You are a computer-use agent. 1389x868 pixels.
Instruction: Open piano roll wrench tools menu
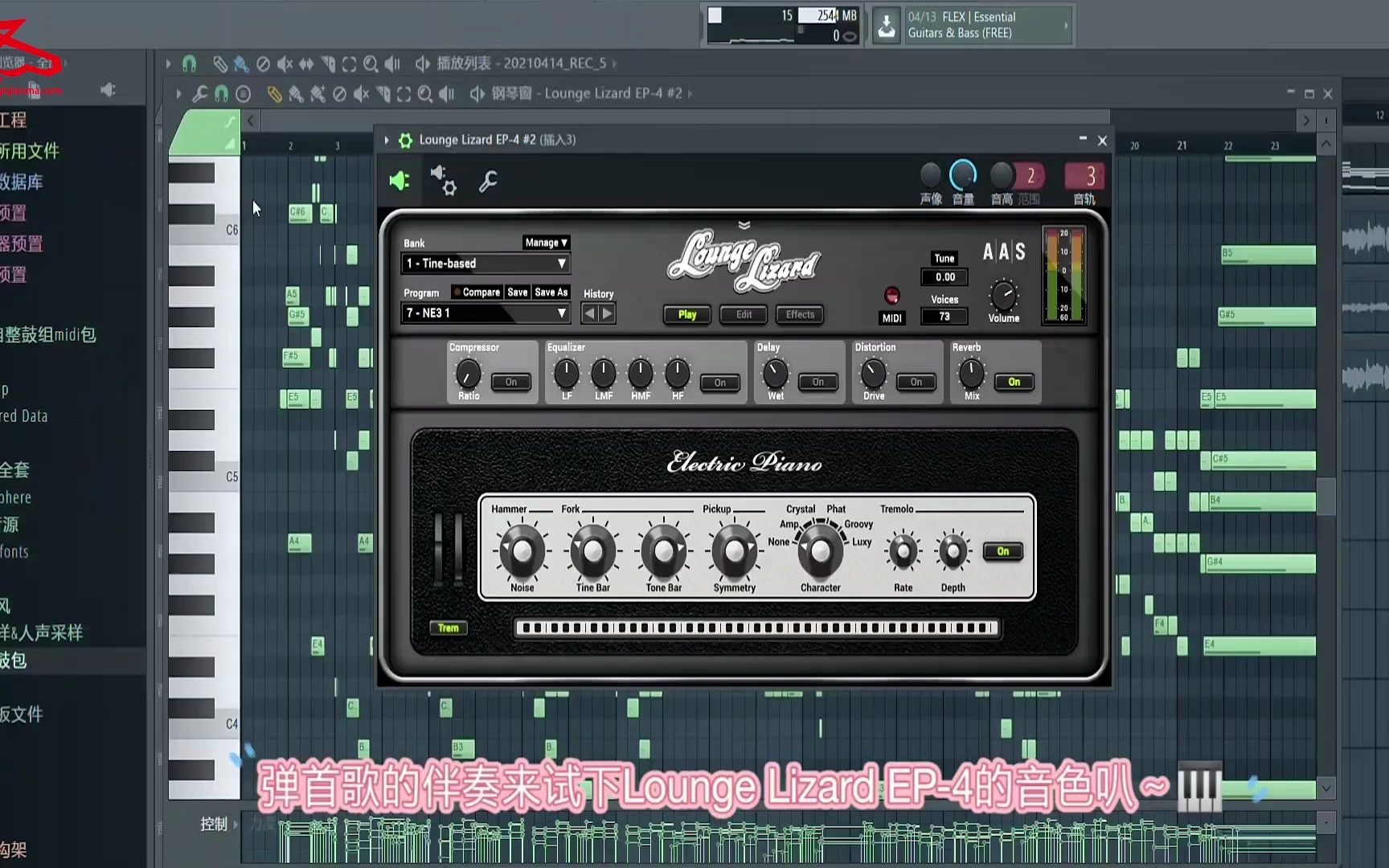click(200, 94)
